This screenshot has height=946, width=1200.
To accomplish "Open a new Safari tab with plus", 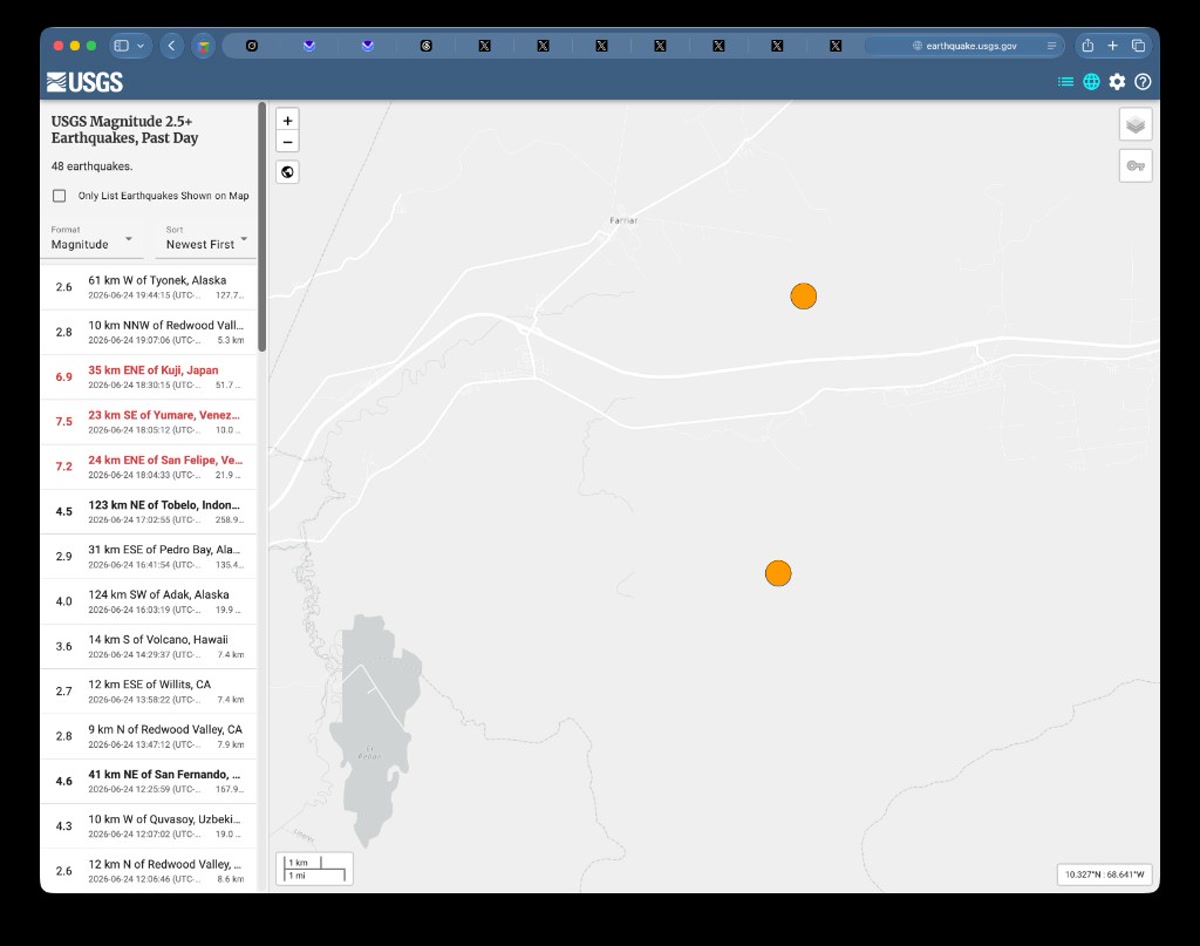I will [1112, 46].
